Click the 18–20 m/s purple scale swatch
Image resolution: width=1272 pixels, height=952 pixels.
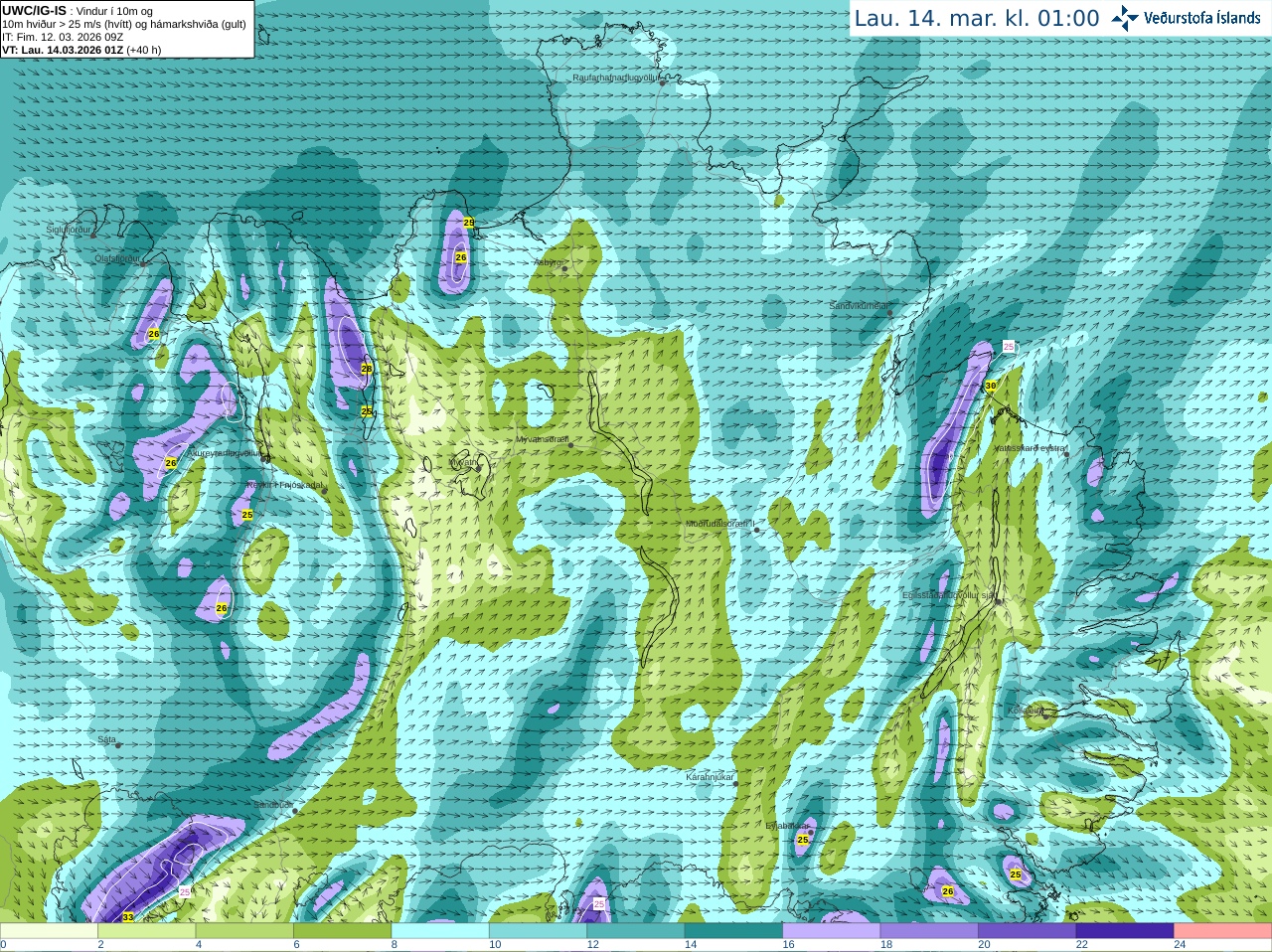[929, 931]
